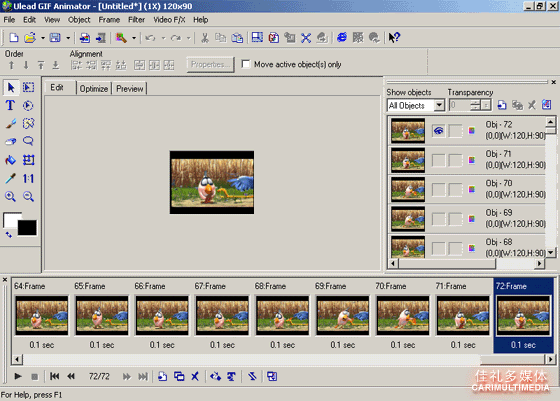Select the Magic Wand selection tool
The height and width of the screenshot is (401, 560).
click(29, 124)
